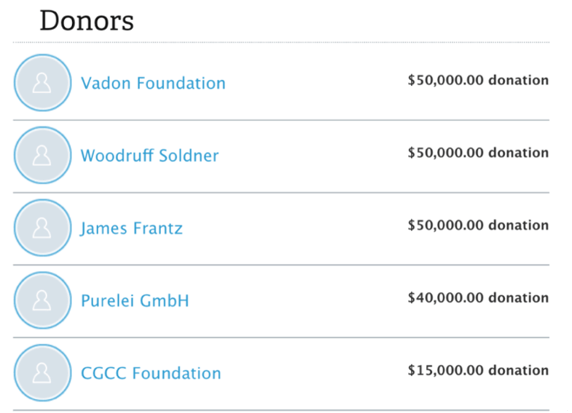This screenshot has width=572, height=413.
Task: Click the word donation in Vadon Foundation row
Action: (519, 80)
